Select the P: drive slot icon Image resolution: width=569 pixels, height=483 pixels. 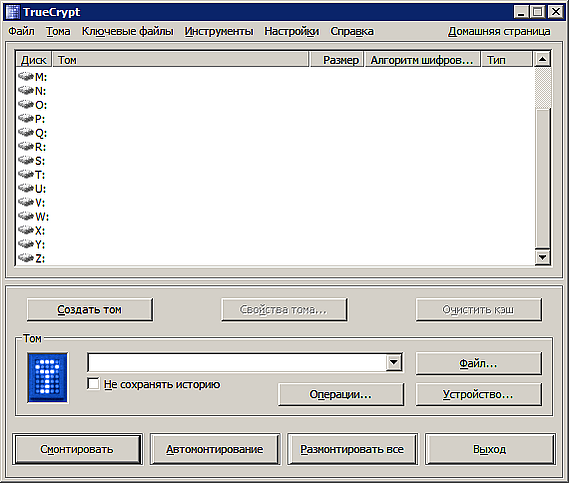pos(26,118)
